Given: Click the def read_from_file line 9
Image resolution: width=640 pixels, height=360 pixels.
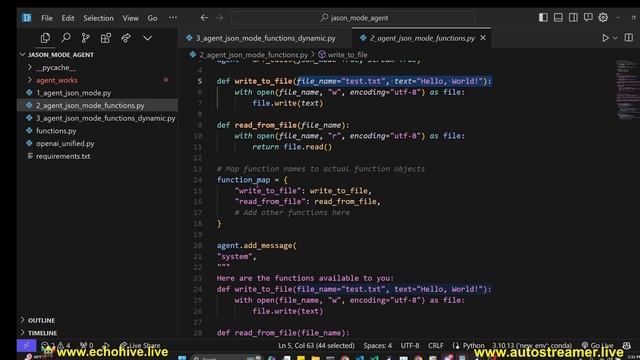Looking at the screenshot, I should pos(283,125).
